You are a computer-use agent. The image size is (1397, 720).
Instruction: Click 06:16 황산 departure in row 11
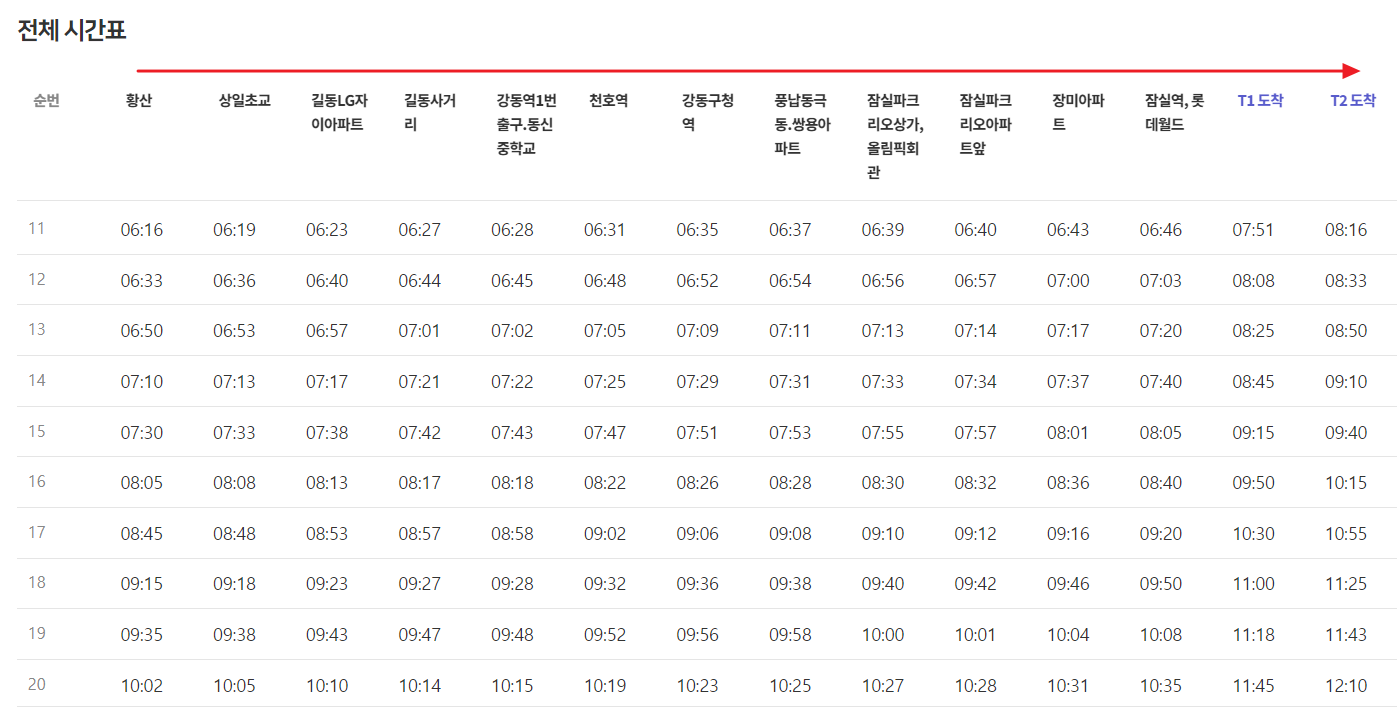coord(142,230)
